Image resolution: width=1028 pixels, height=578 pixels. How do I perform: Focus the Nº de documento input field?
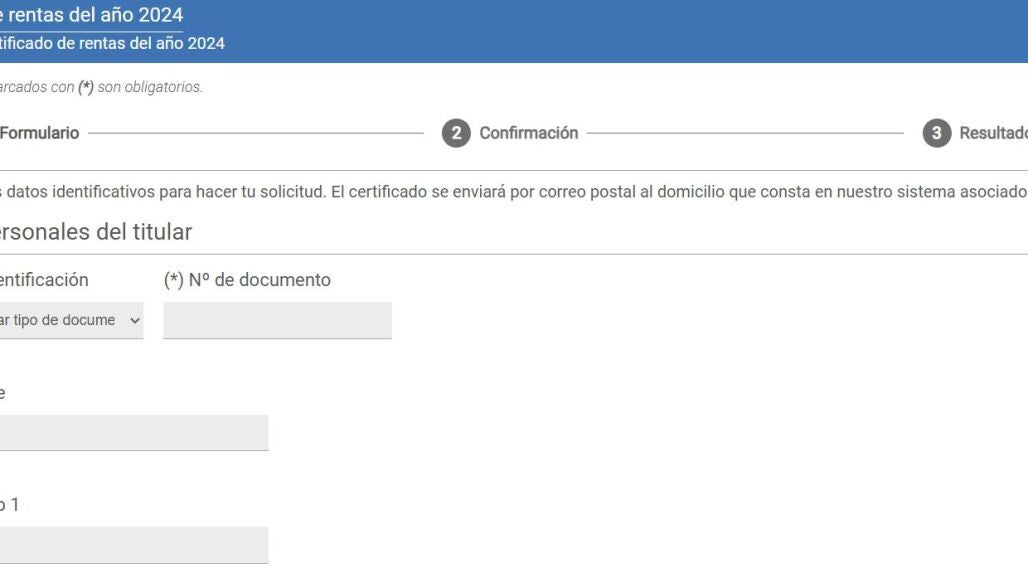pyautogui.click(x=277, y=320)
